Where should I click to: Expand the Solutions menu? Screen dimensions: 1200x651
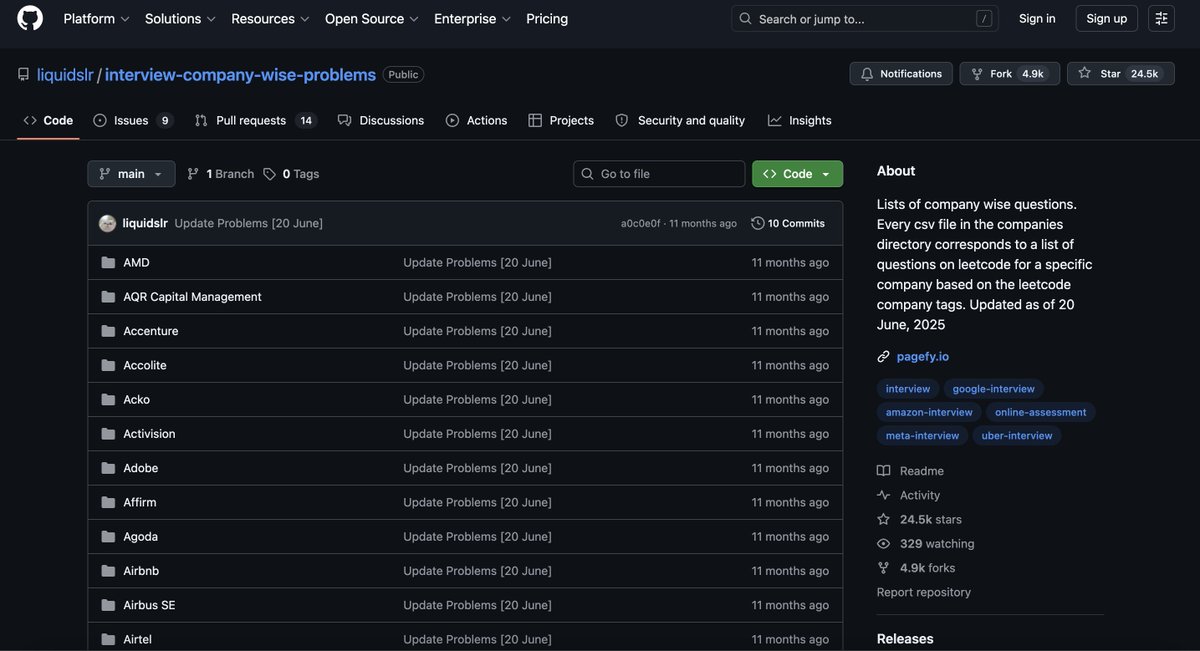point(180,18)
